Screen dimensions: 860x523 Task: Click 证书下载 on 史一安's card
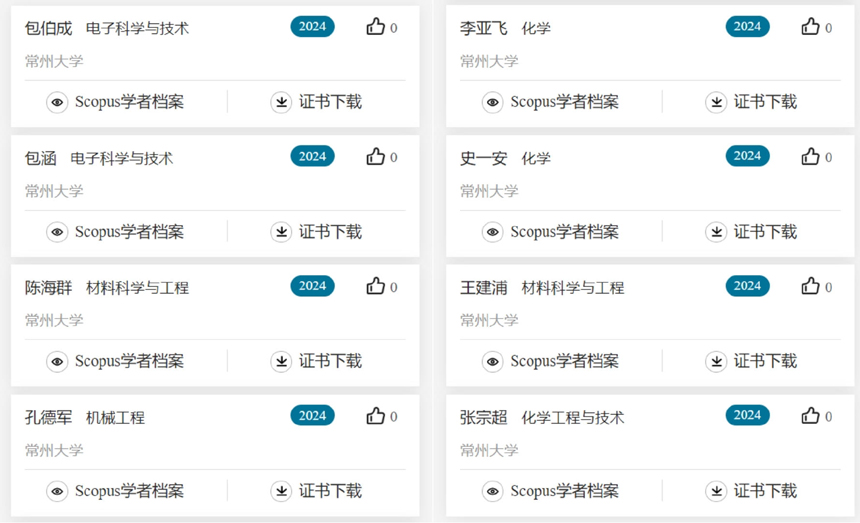pos(765,232)
